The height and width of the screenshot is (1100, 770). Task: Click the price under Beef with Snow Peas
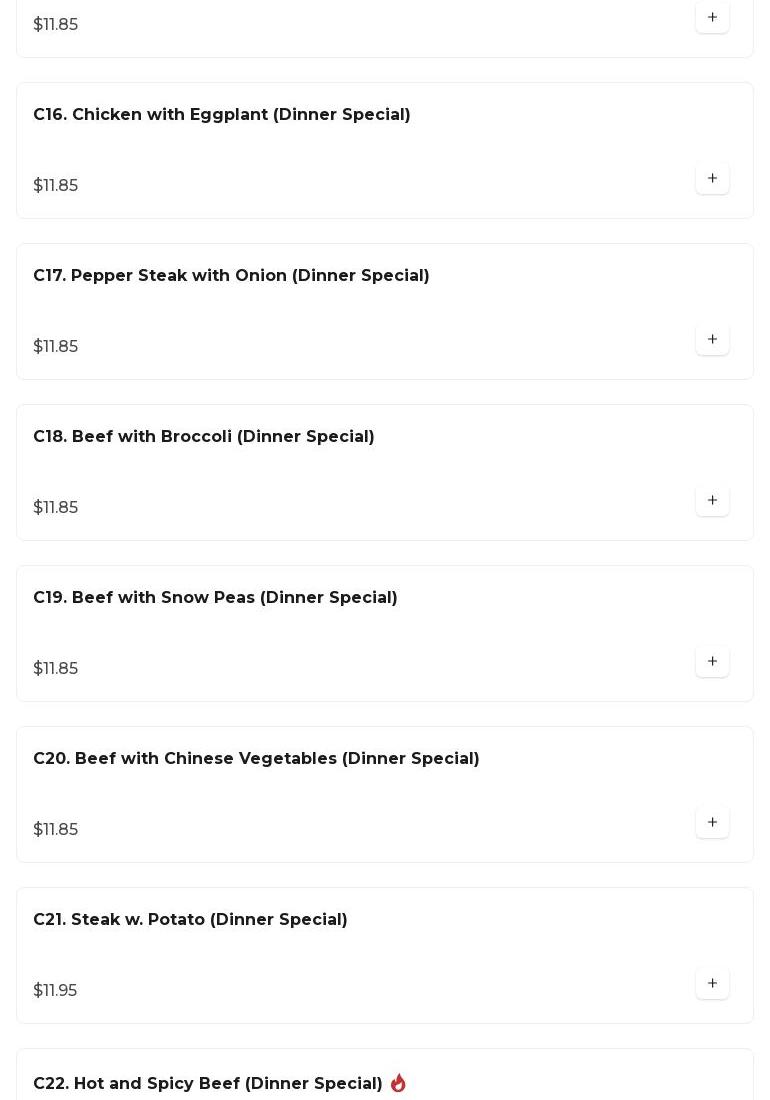[x=55, y=669]
